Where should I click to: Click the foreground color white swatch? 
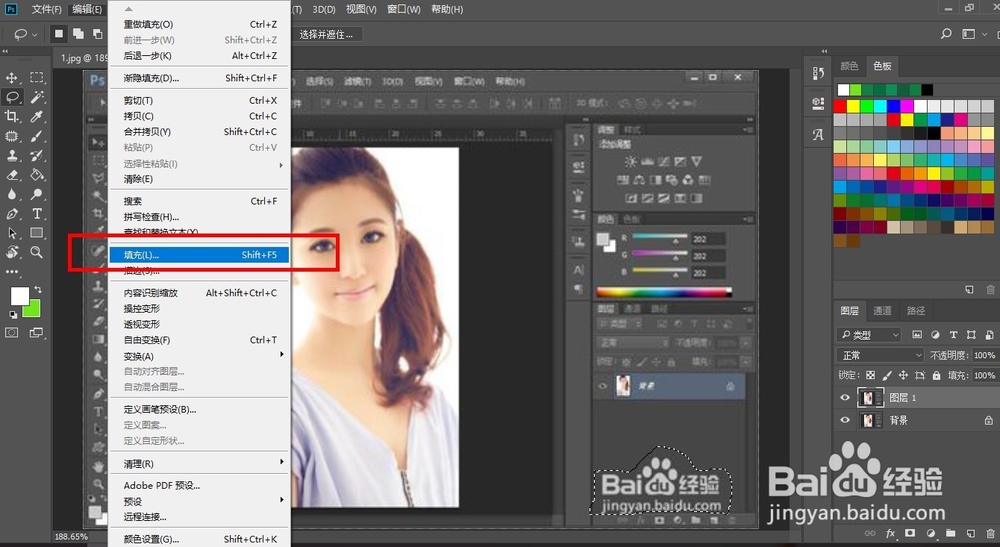[x=20, y=296]
